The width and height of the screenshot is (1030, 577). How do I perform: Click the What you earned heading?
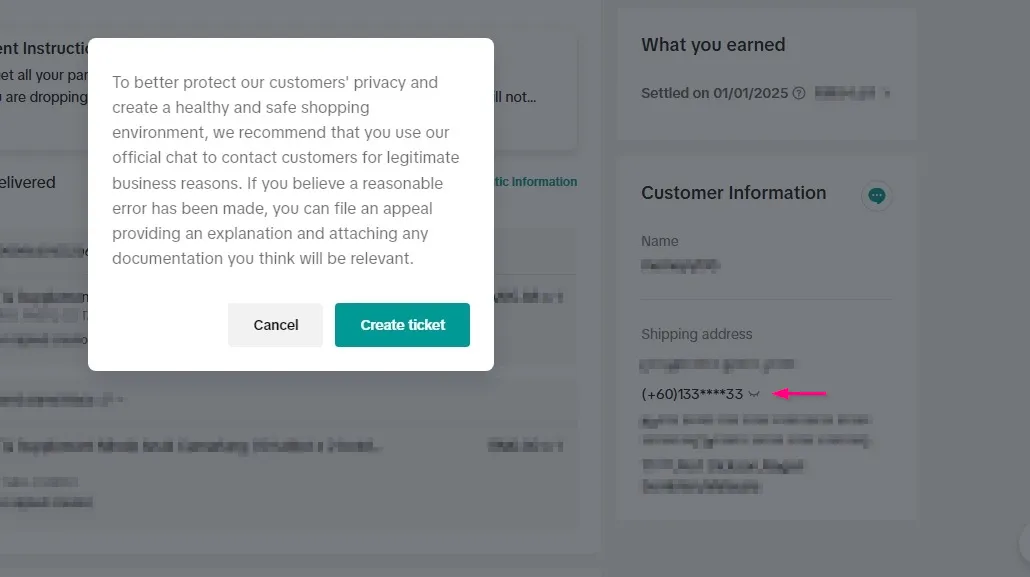713,45
